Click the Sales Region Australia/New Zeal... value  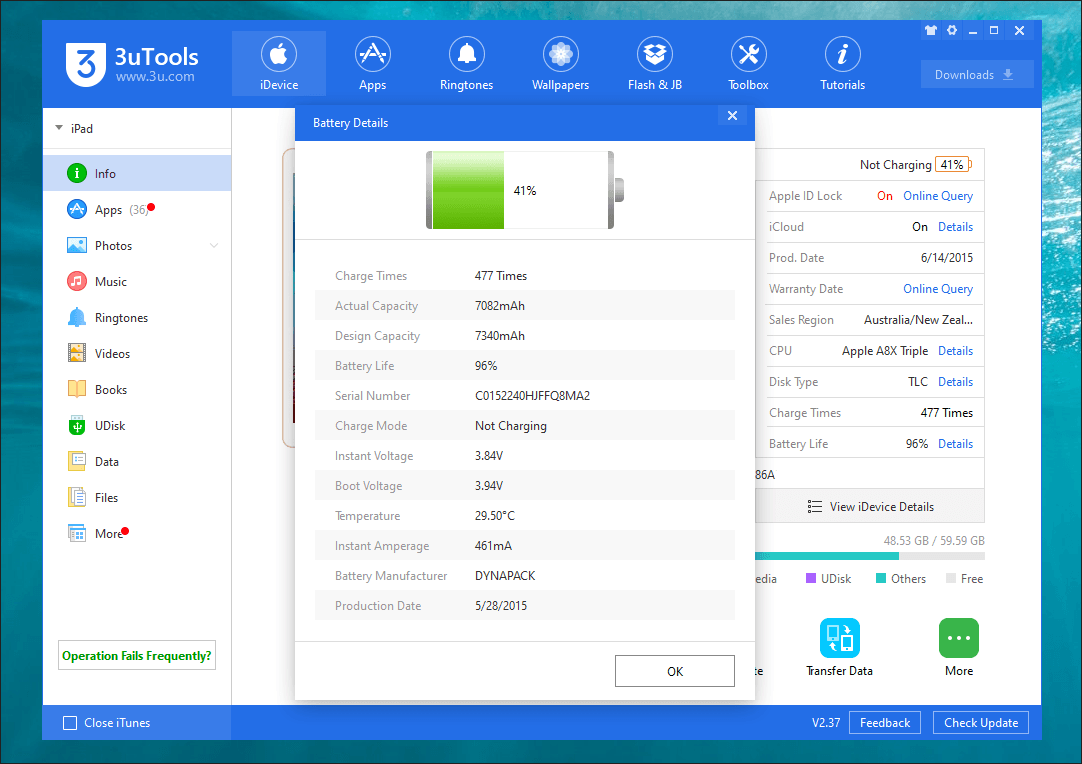(x=918, y=320)
